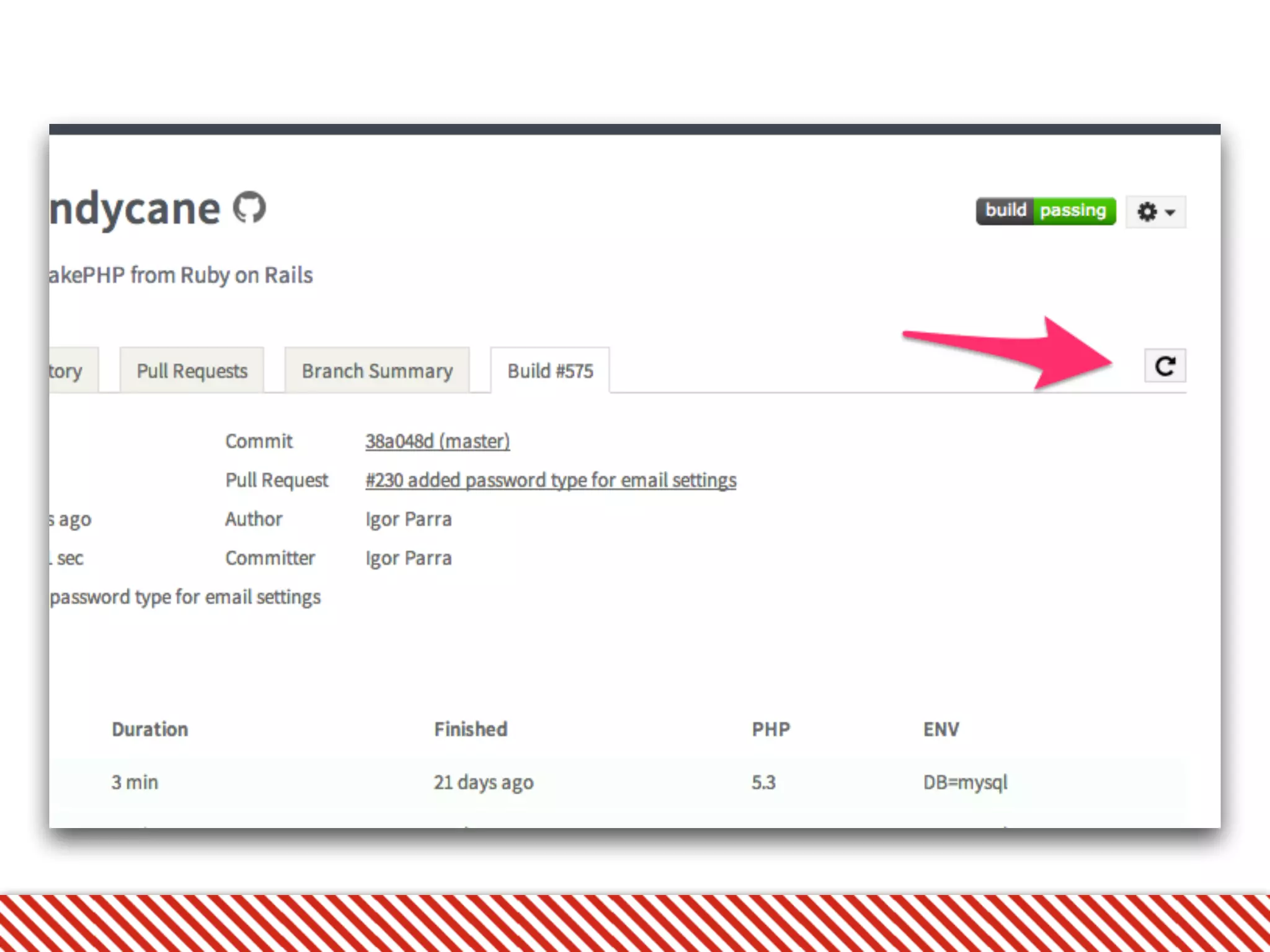Open commit 38a048d (master) link
Screen dimensions: 1270x952
click(437, 441)
